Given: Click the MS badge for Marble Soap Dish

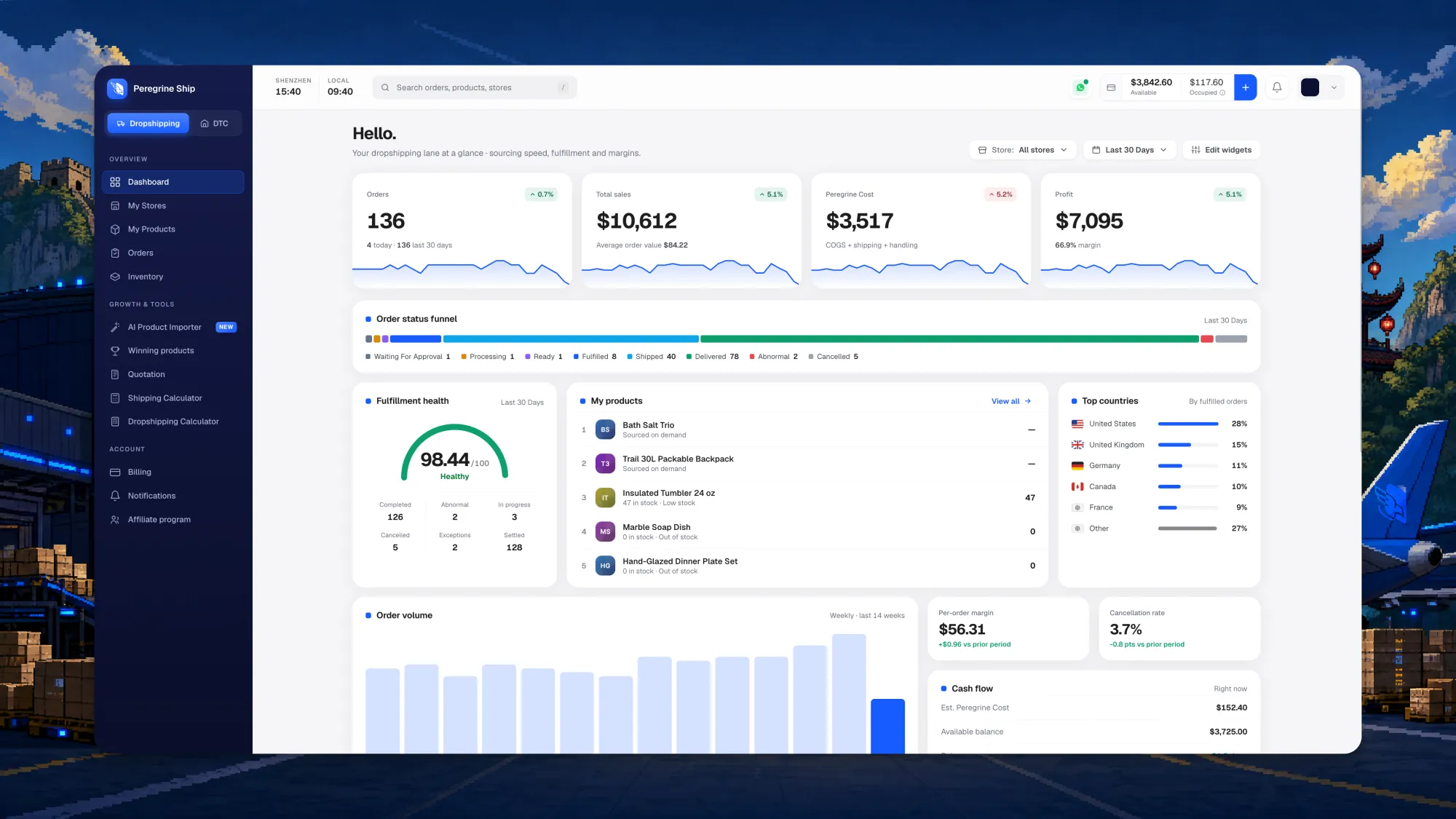Looking at the screenshot, I should 605,532.
